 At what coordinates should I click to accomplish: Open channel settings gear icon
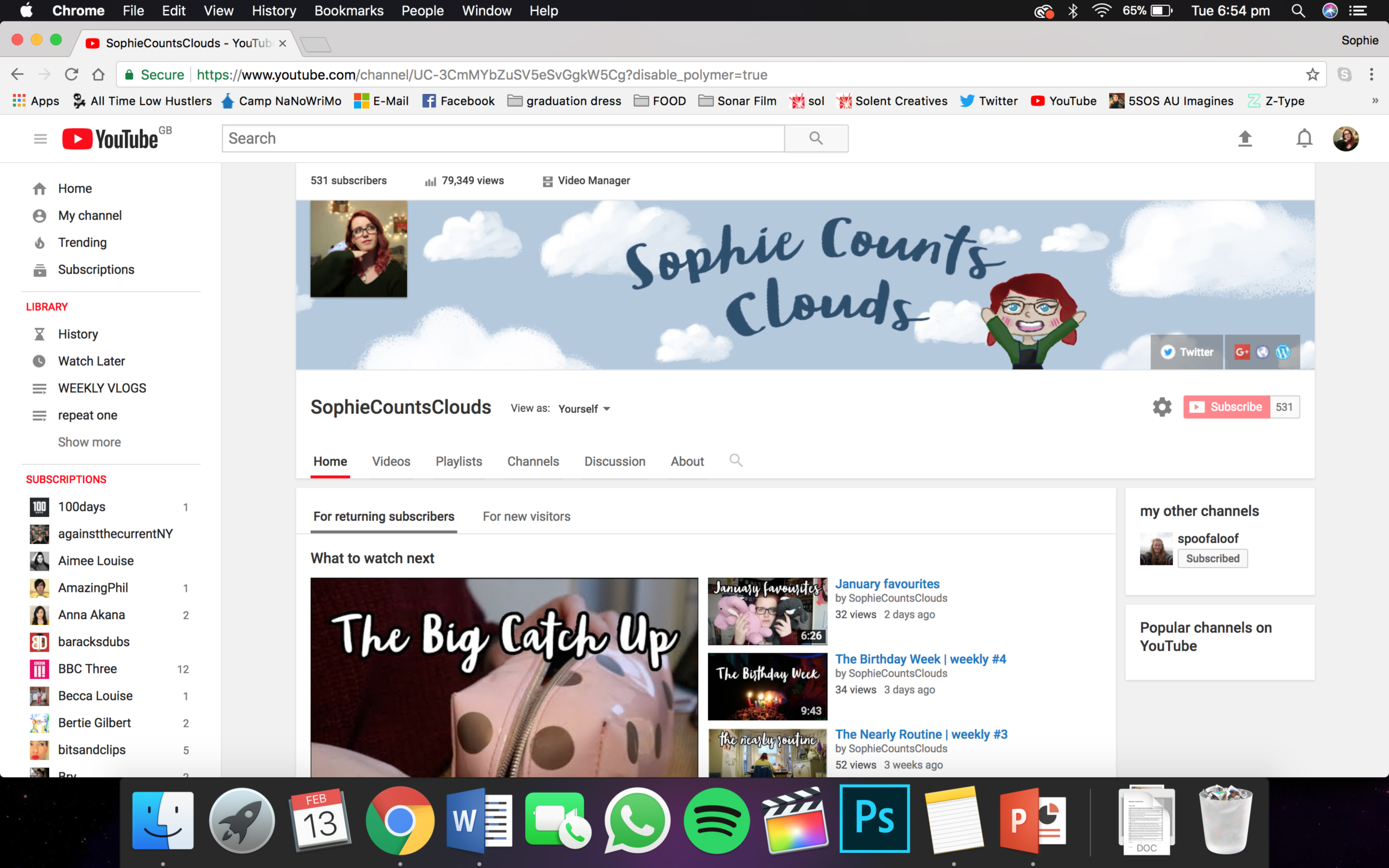pos(1162,407)
